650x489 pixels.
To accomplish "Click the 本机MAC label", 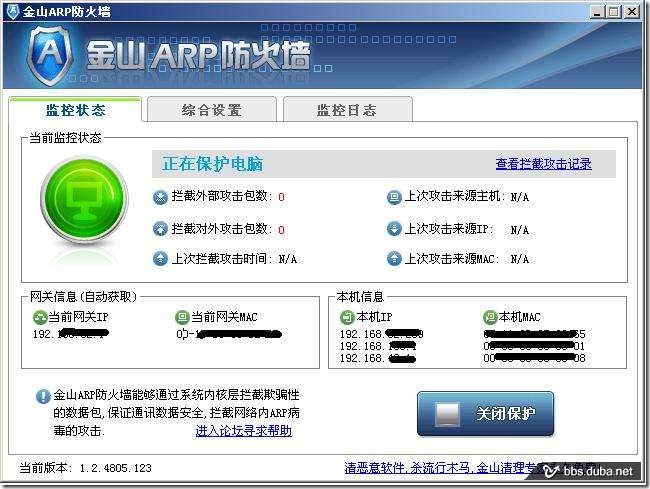I will pos(520,317).
